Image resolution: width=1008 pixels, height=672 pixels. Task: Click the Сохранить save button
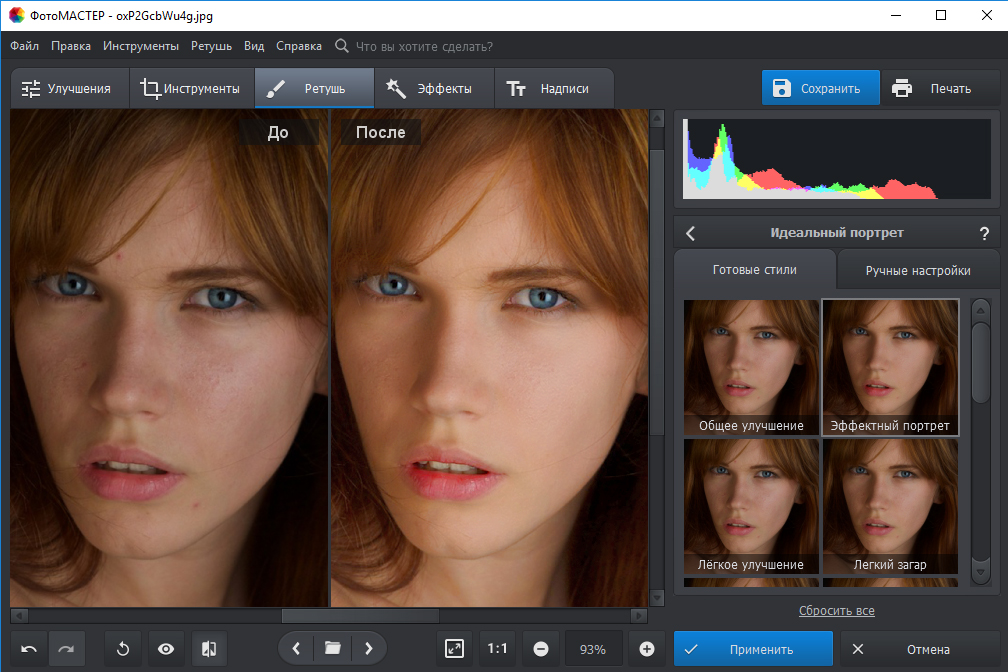[820, 88]
